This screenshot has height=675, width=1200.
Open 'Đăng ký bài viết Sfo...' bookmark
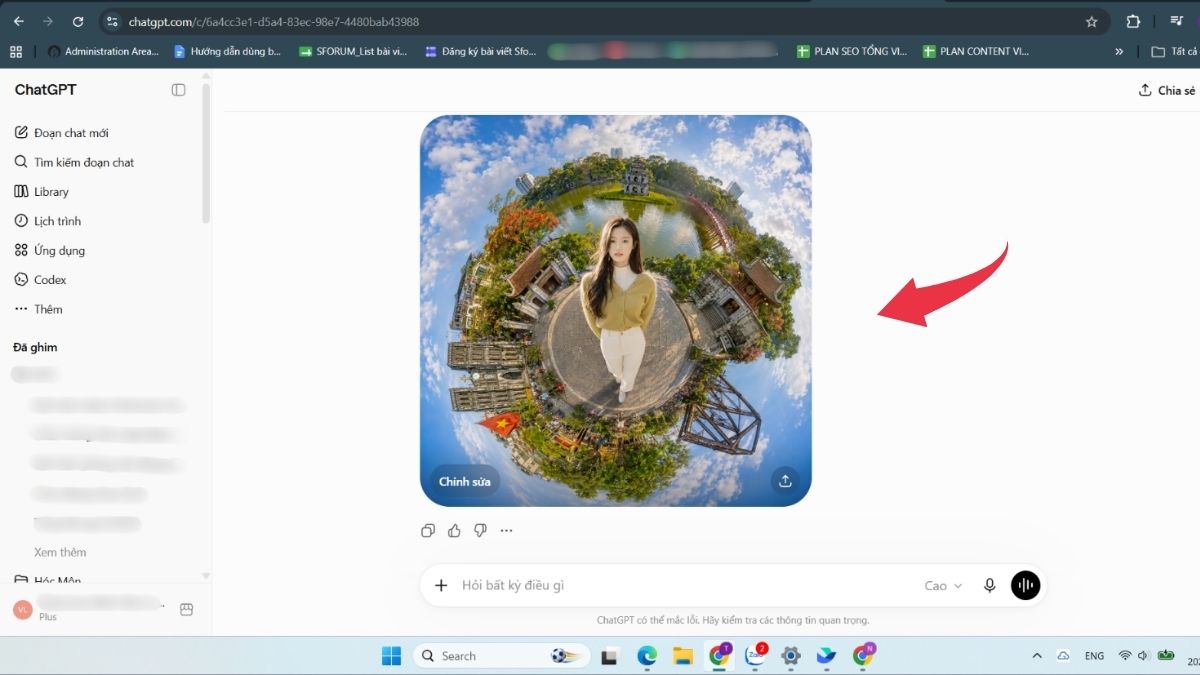click(481, 51)
